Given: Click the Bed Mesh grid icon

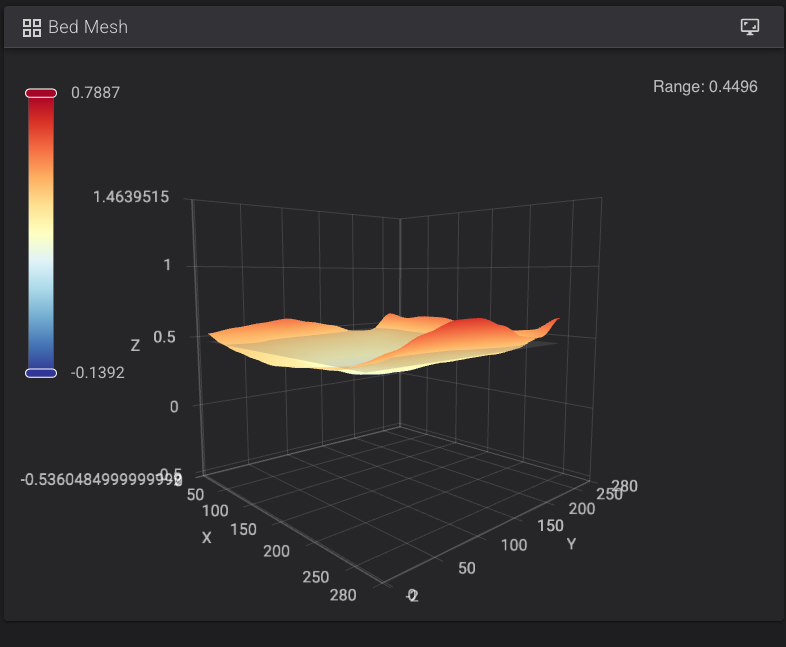Looking at the screenshot, I should [x=32, y=28].
